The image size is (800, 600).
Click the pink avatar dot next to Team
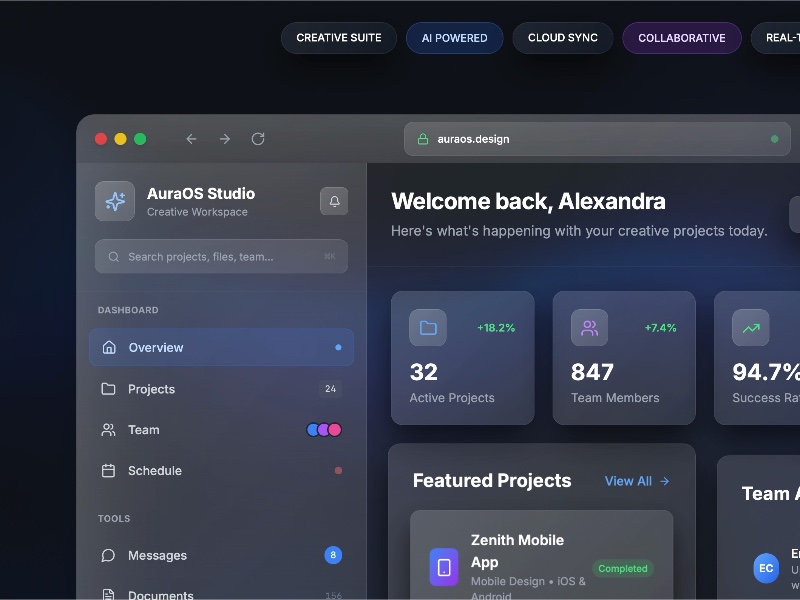pos(337,429)
